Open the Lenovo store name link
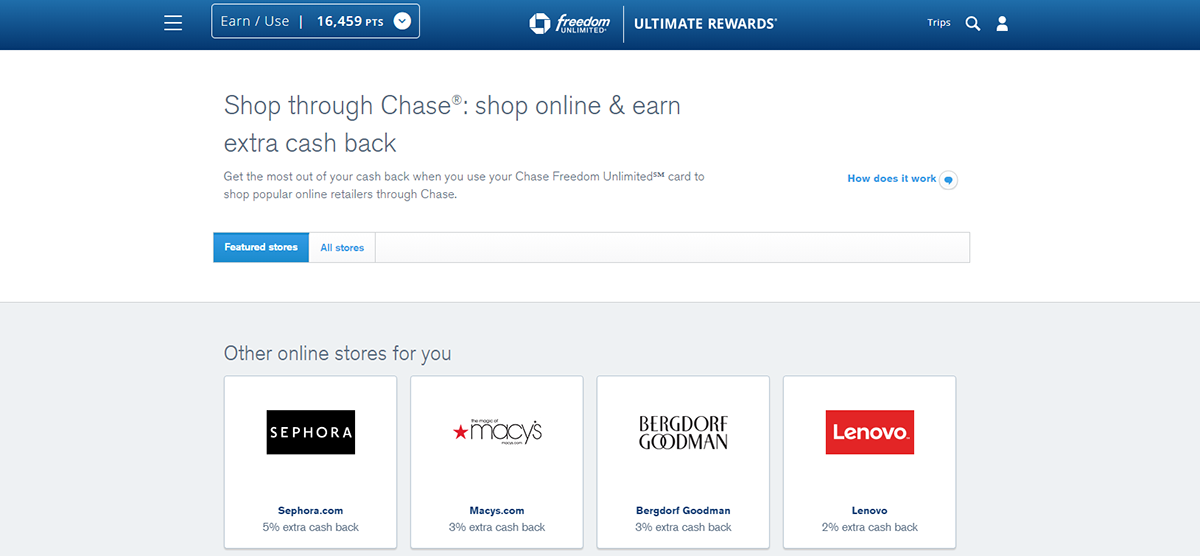Screen dimensions: 1200x556 pyautogui.click(x=869, y=510)
